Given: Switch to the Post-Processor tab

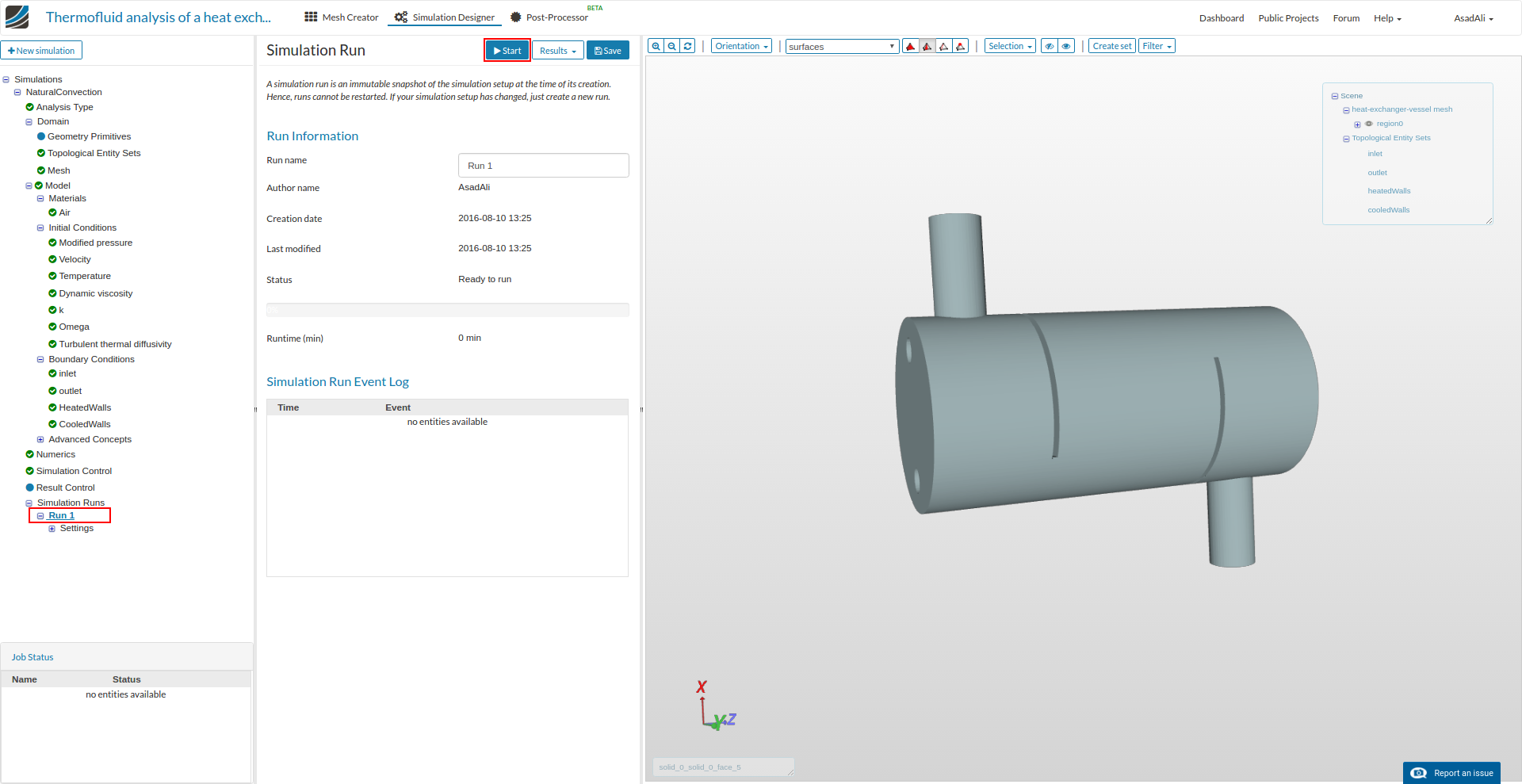Looking at the screenshot, I should click(x=549, y=17).
